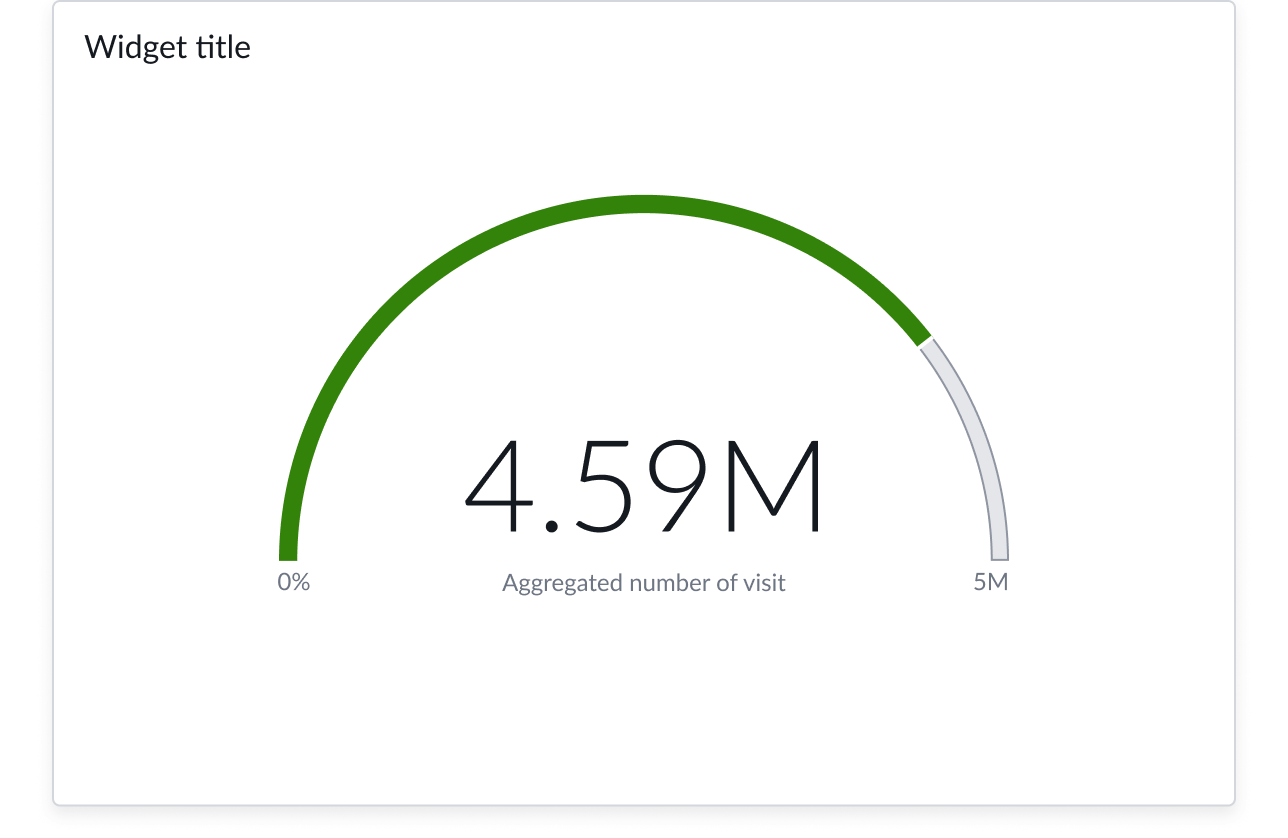1288x838 pixels.
Task: Click the digit "4" in the gauge value
Action: tap(499, 487)
